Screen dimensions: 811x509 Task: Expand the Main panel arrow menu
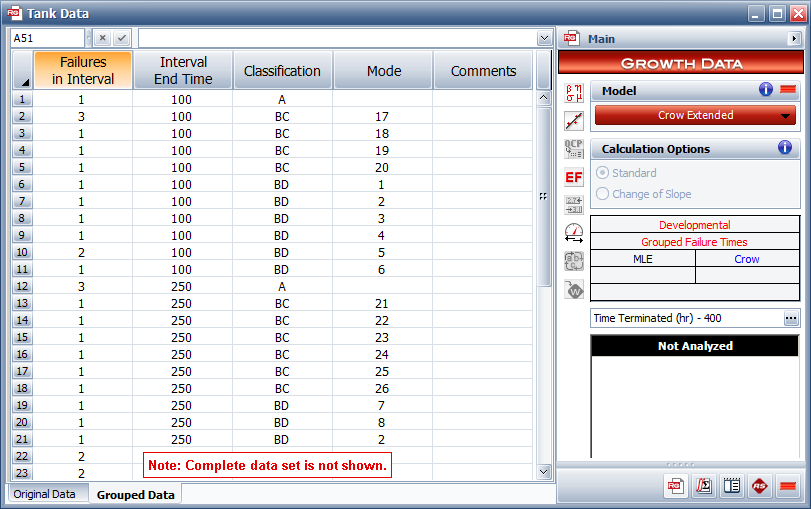tap(794, 39)
